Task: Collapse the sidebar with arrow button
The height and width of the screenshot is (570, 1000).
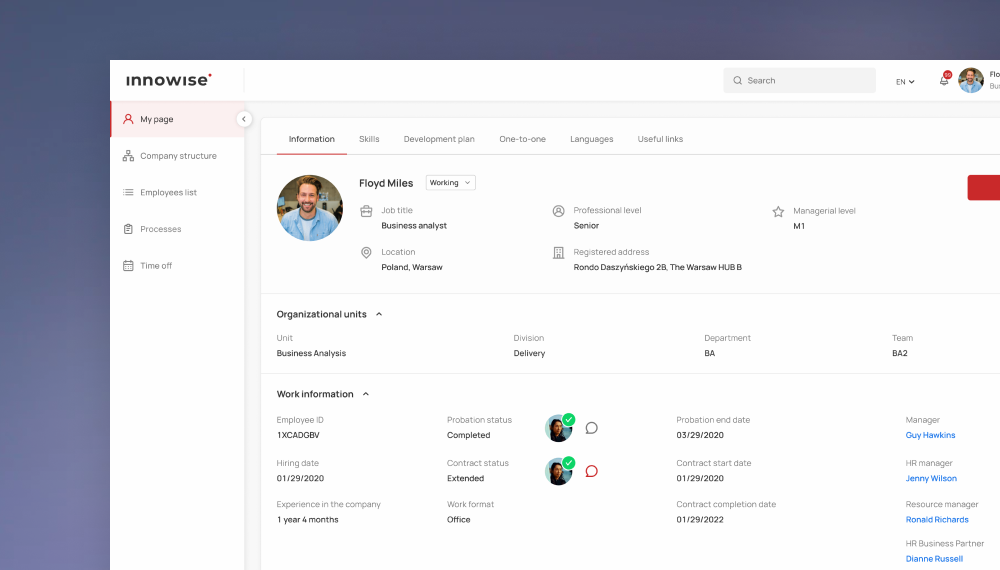Action: [244, 119]
